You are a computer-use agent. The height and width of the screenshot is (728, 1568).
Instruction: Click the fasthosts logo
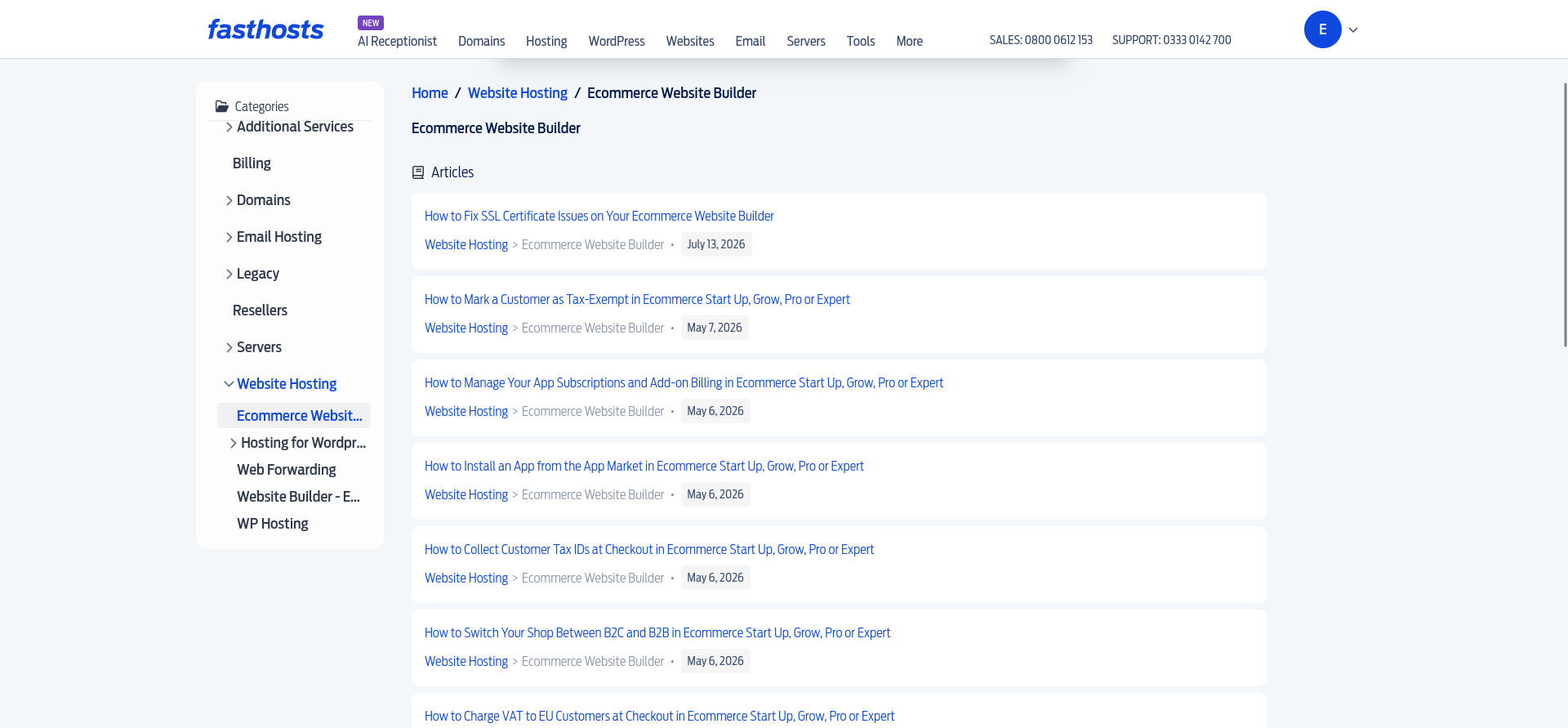pos(265,29)
